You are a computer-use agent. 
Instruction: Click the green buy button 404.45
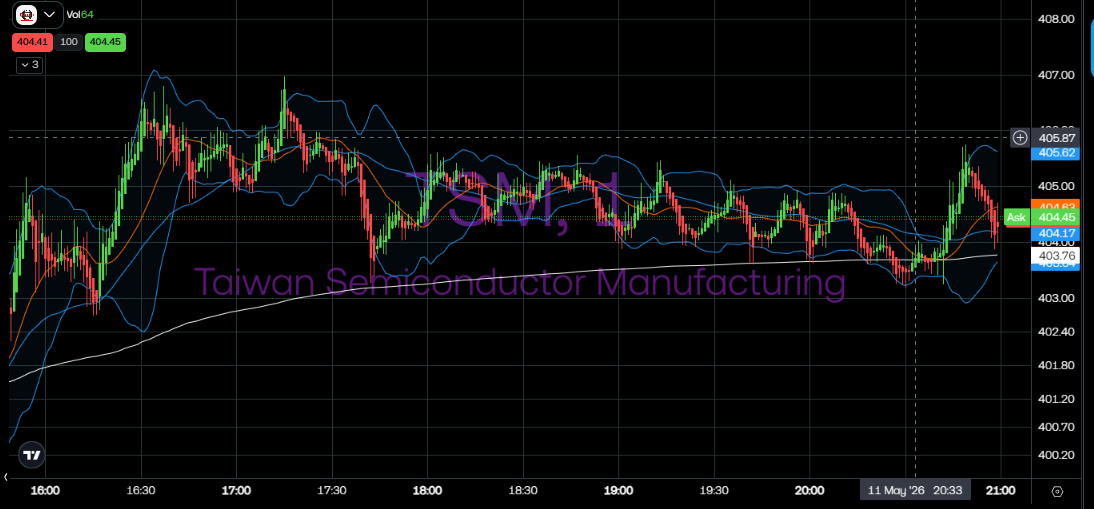point(105,42)
